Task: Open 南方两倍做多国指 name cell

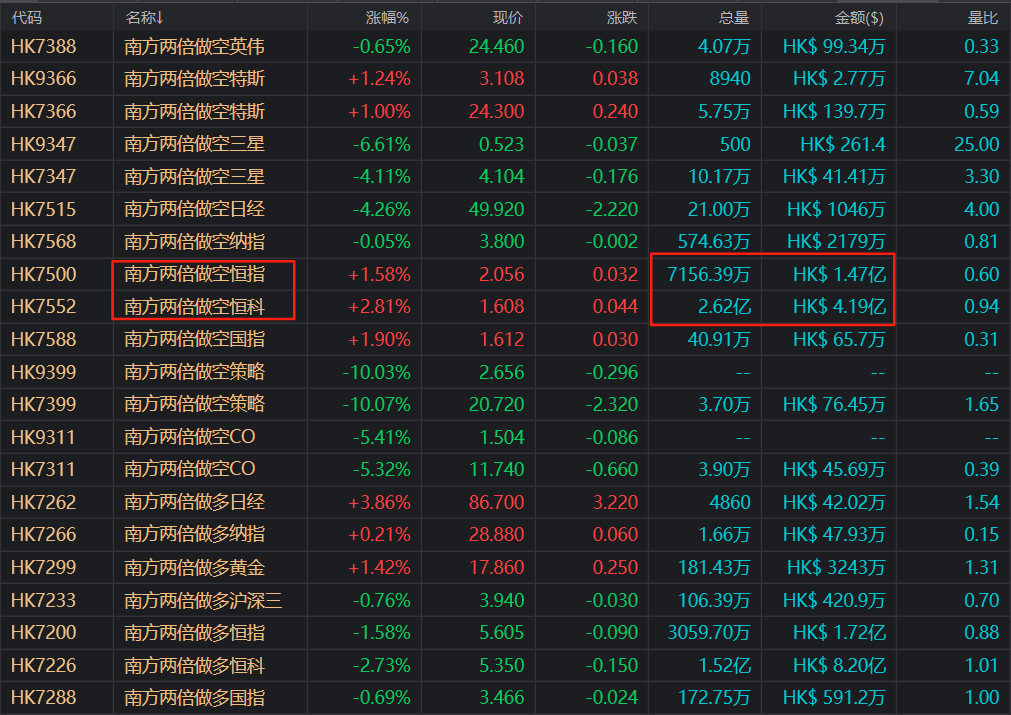Action: (x=194, y=698)
